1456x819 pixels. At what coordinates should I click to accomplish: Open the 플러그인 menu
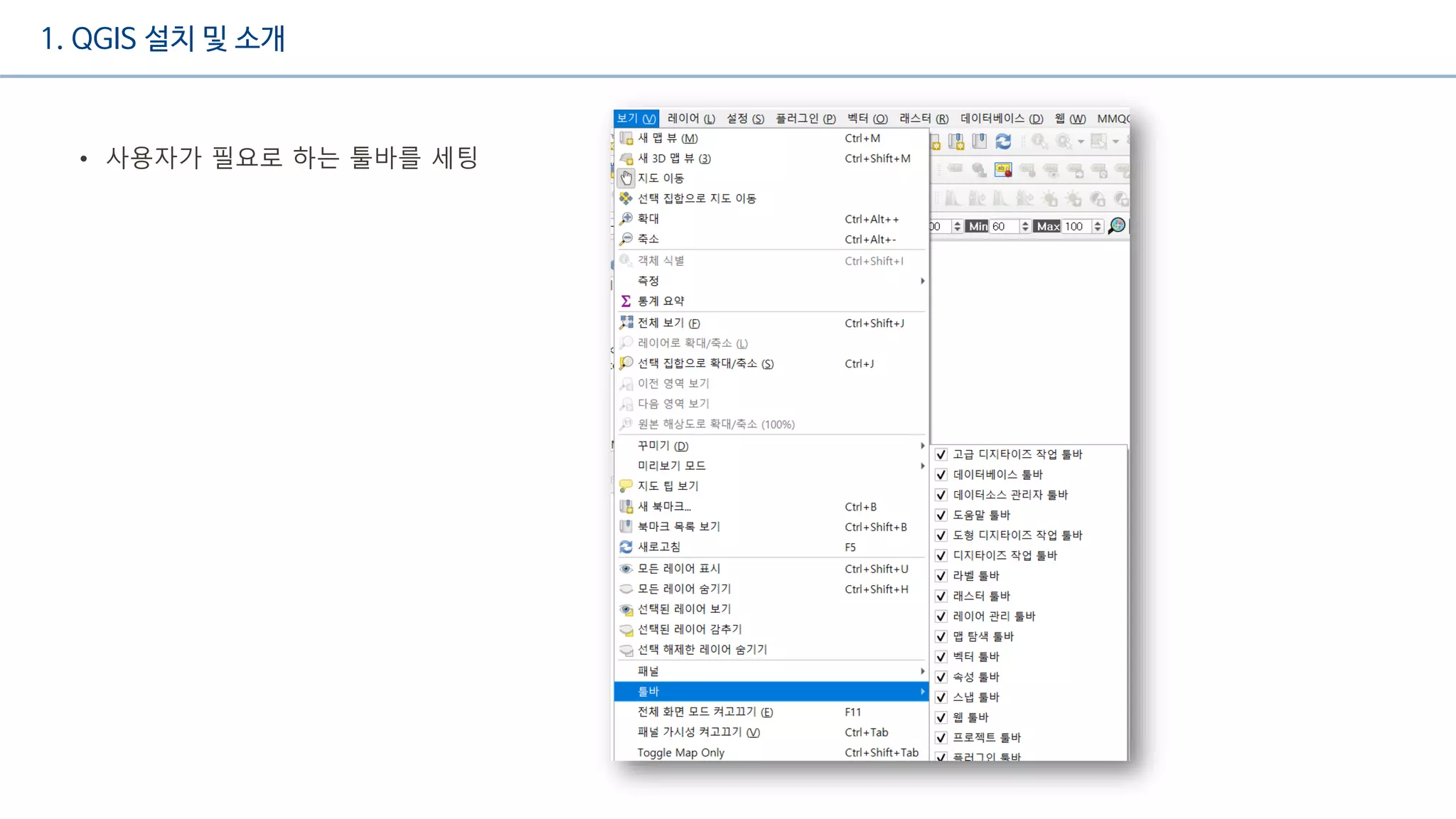tap(805, 118)
